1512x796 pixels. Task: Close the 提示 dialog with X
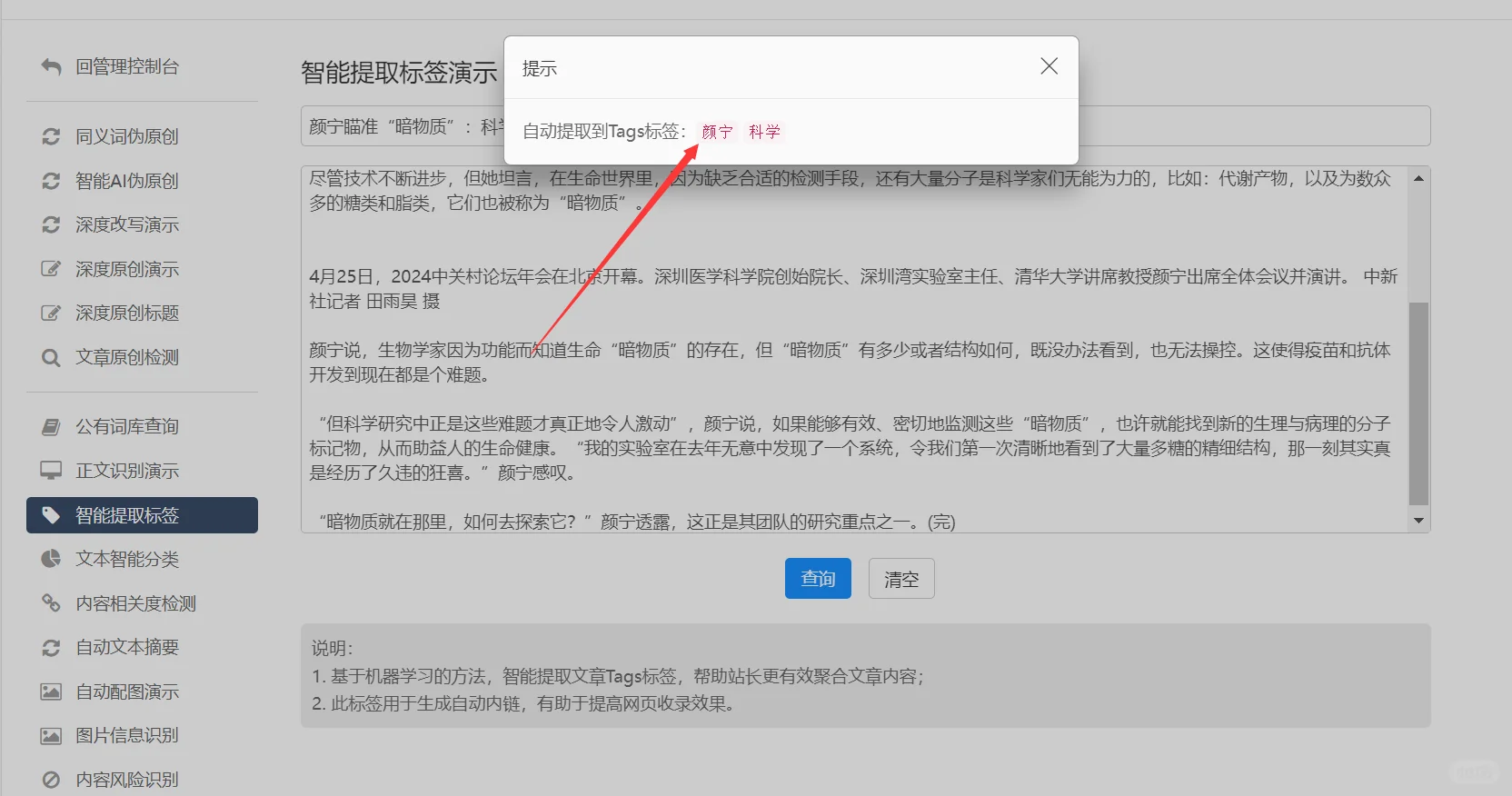pos(1049,66)
